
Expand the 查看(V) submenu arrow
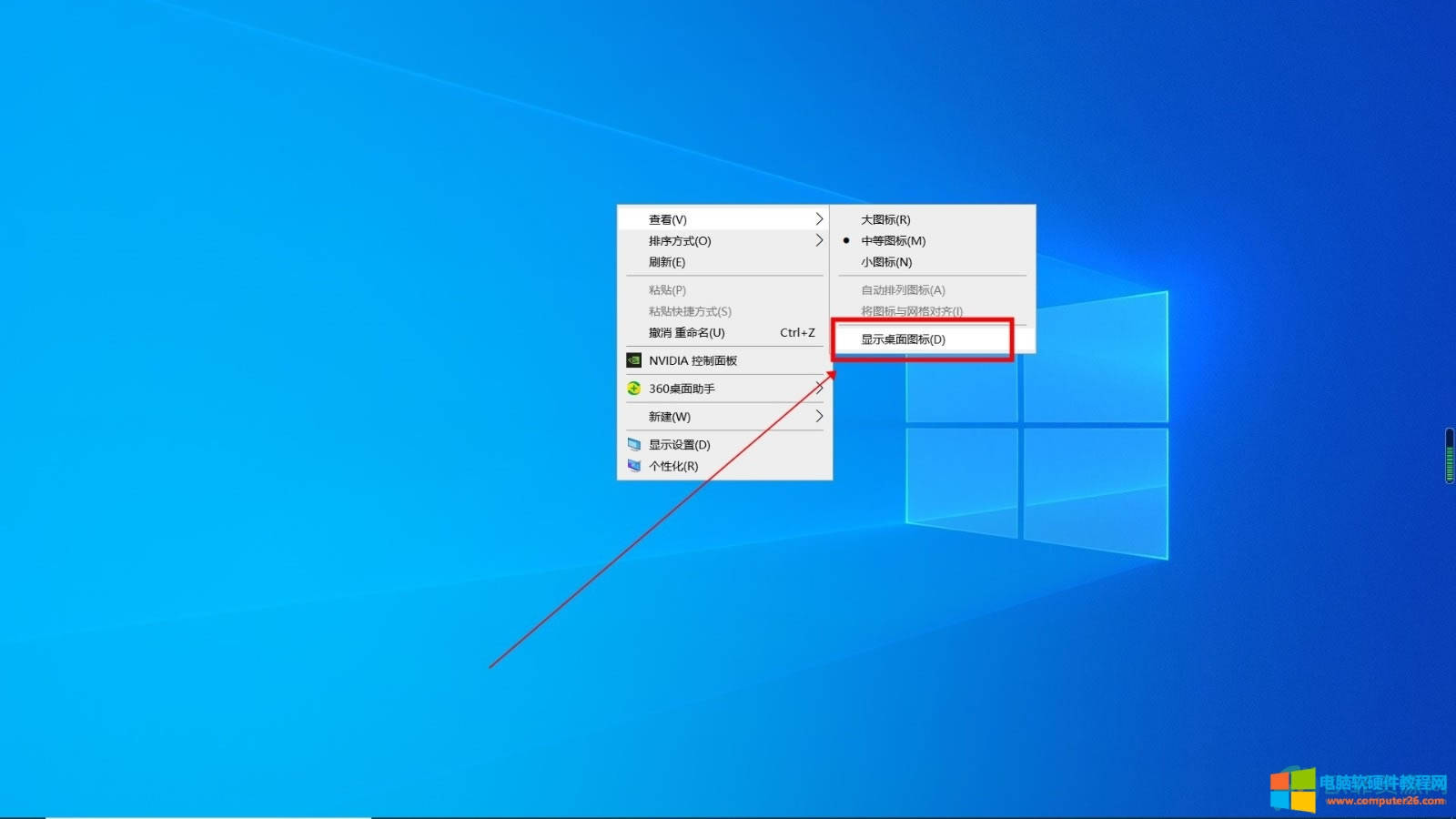pyautogui.click(x=819, y=219)
